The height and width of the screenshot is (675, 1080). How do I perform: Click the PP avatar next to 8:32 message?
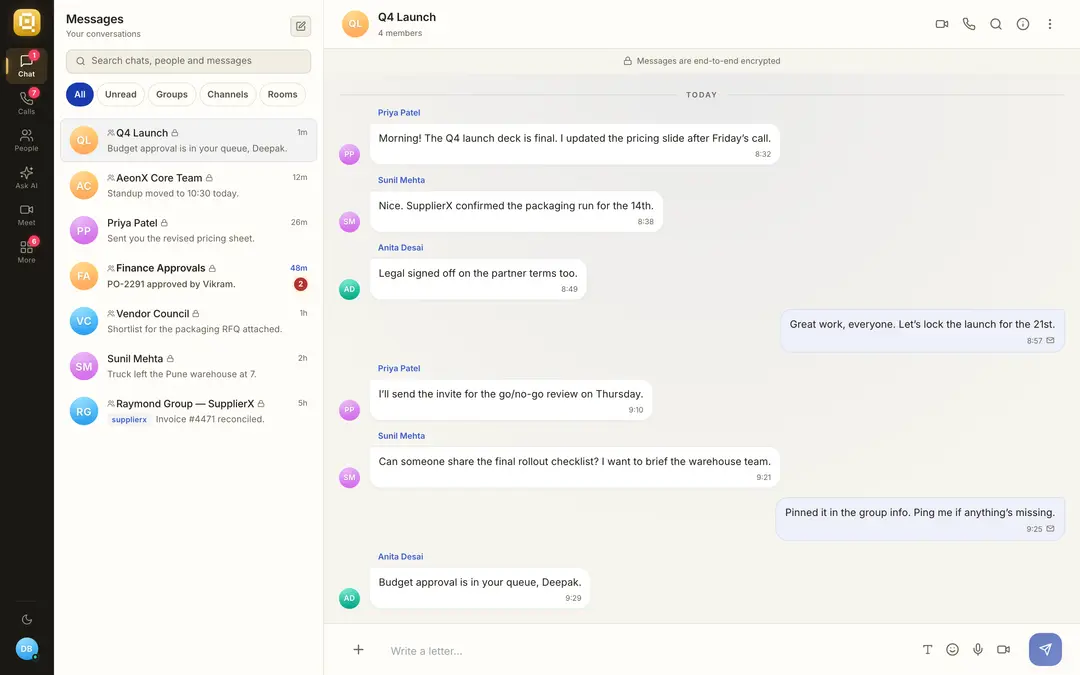349,154
